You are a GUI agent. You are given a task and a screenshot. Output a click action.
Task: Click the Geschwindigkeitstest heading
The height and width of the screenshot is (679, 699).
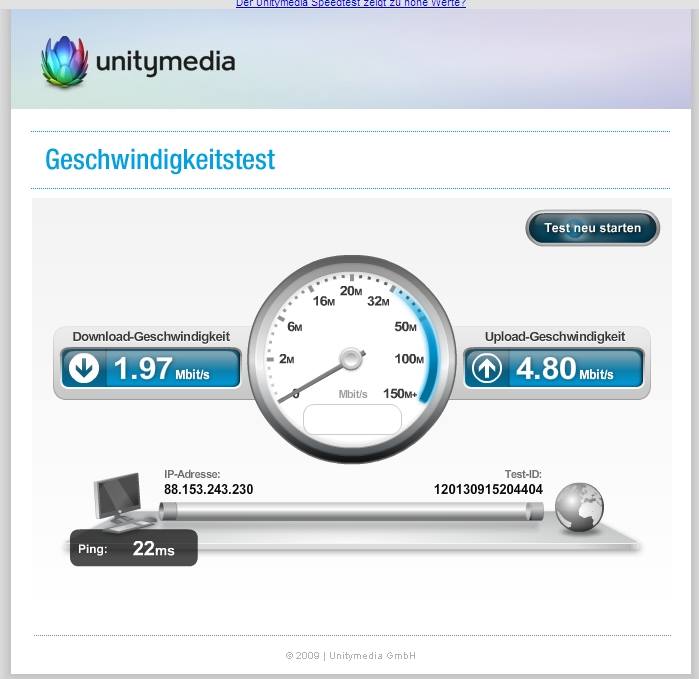tap(160, 160)
